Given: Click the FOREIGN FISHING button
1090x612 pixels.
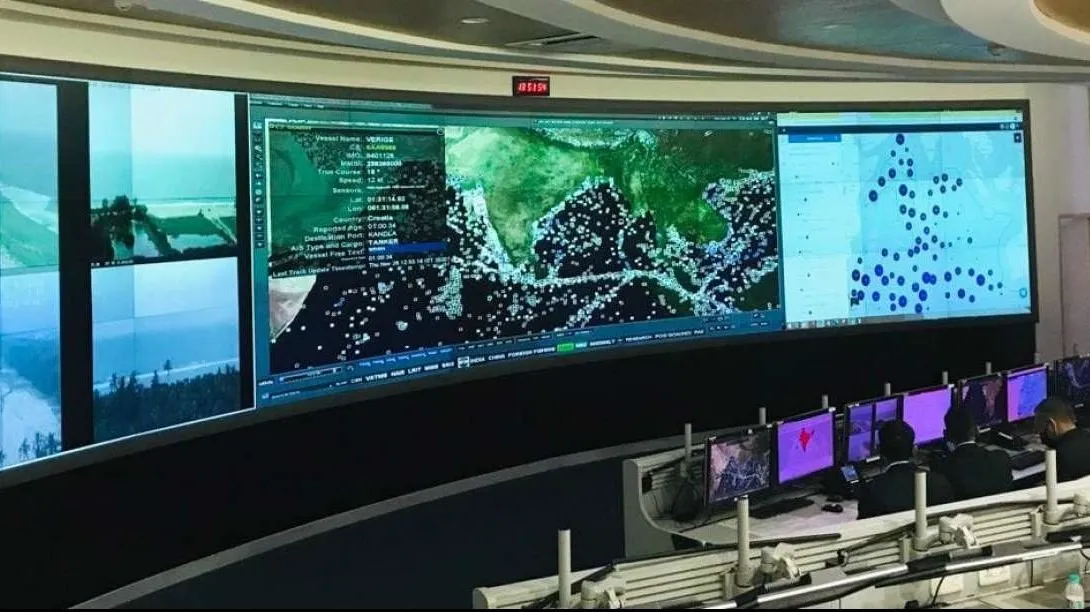Looking at the screenshot, I should pos(531,352).
